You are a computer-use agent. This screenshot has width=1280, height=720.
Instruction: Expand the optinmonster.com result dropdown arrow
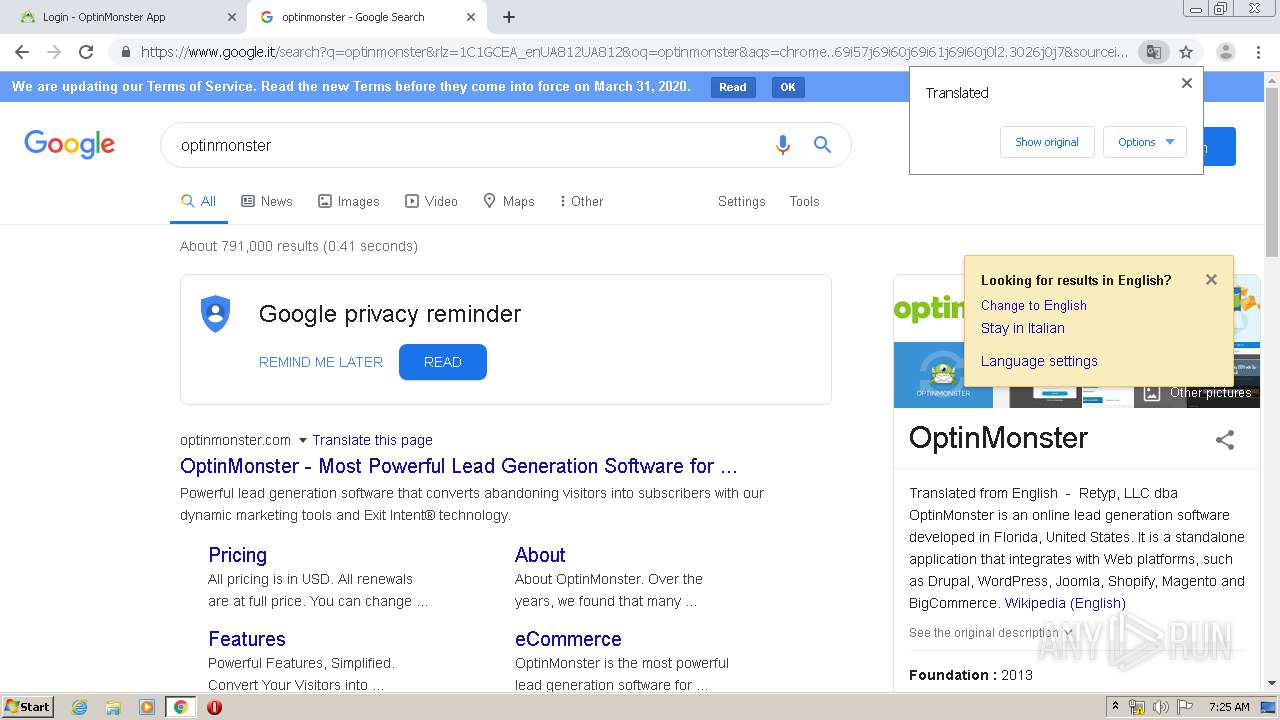pyautogui.click(x=303, y=440)
